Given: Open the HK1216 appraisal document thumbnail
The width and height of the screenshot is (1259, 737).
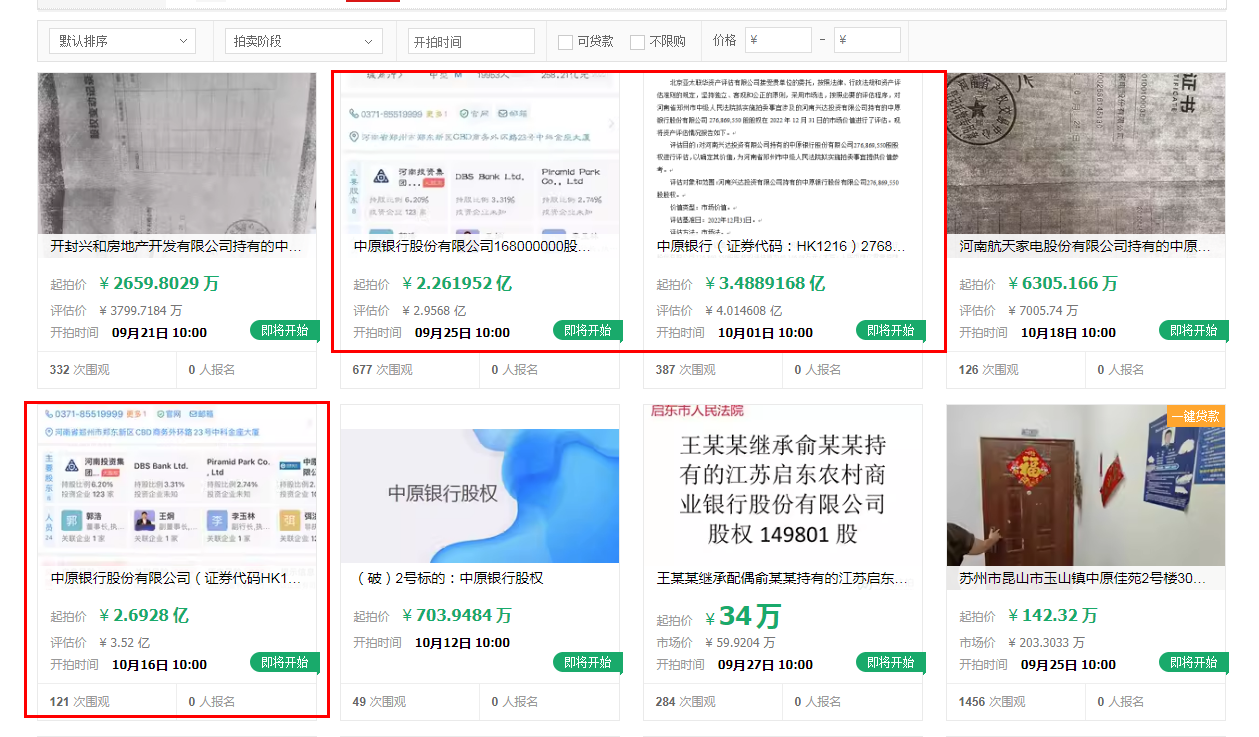Looking at the screenshot, I should [x=783, y=153].
